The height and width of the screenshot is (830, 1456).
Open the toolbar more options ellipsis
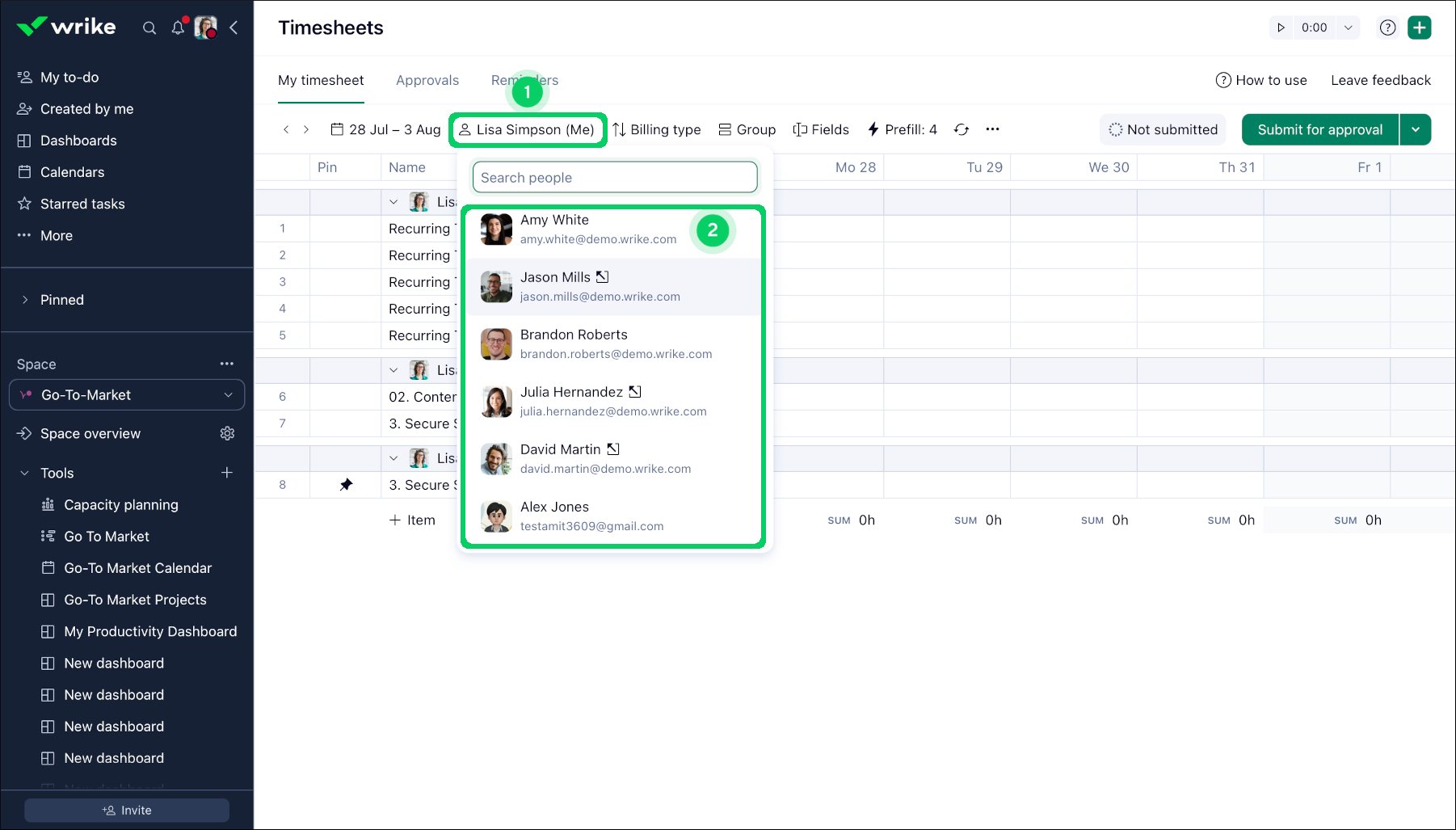(993, 129)
